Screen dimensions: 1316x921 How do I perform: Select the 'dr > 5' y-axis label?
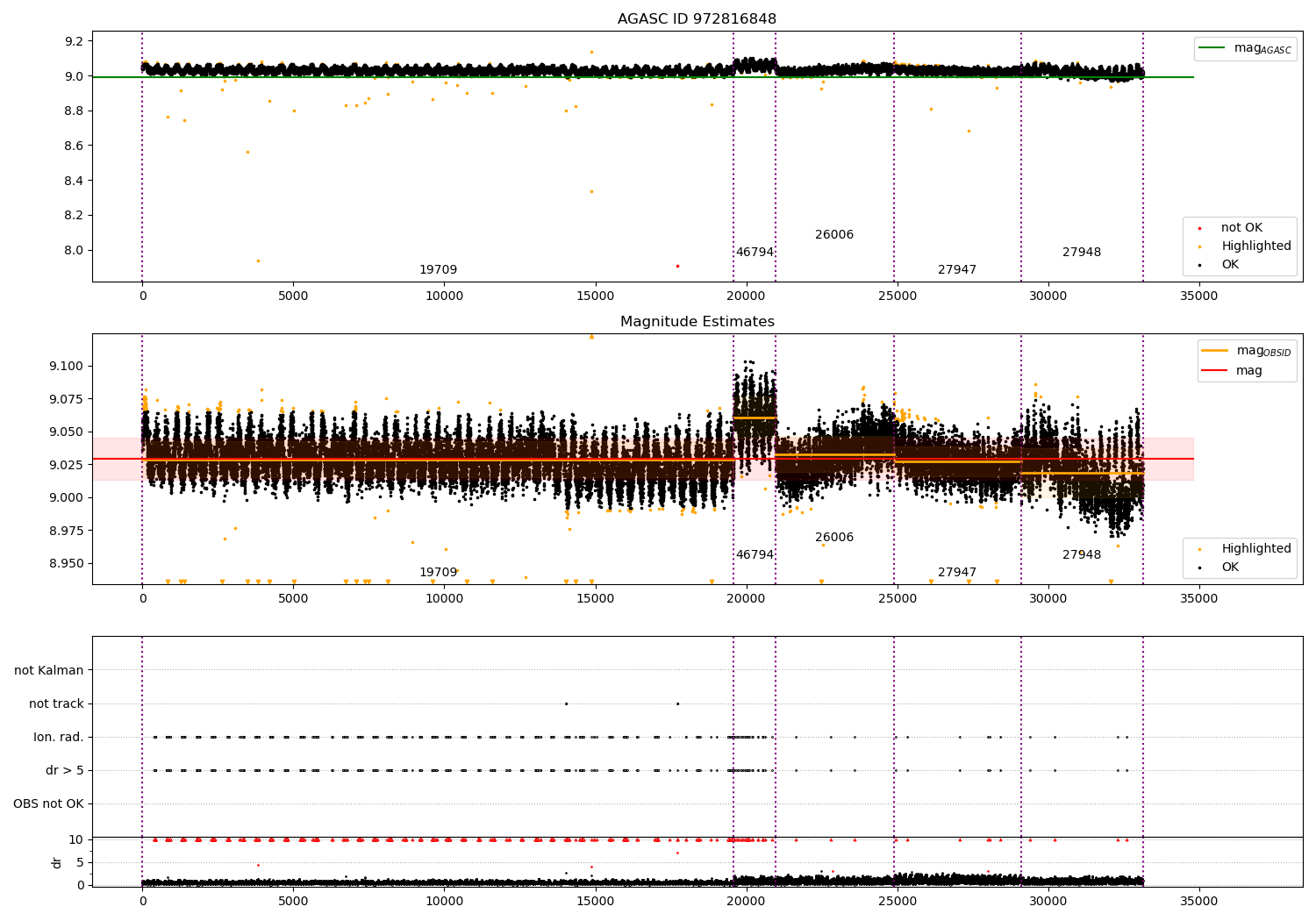(65, 770)
